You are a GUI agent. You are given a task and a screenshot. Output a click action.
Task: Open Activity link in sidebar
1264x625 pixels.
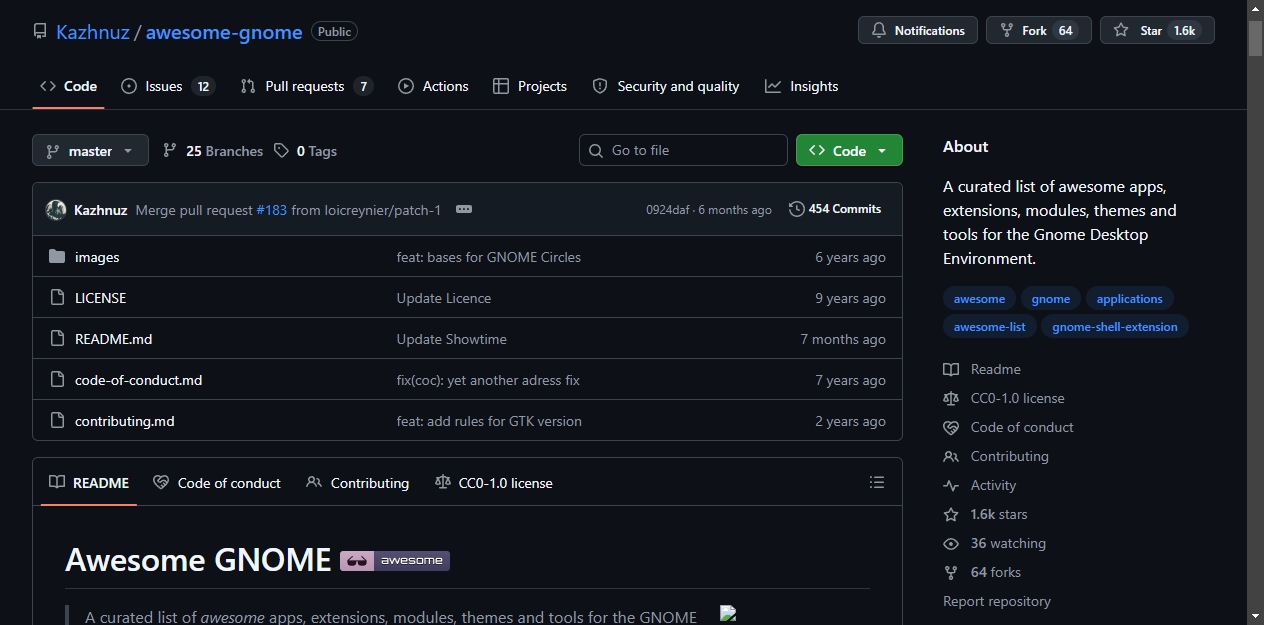coord(980,485)
